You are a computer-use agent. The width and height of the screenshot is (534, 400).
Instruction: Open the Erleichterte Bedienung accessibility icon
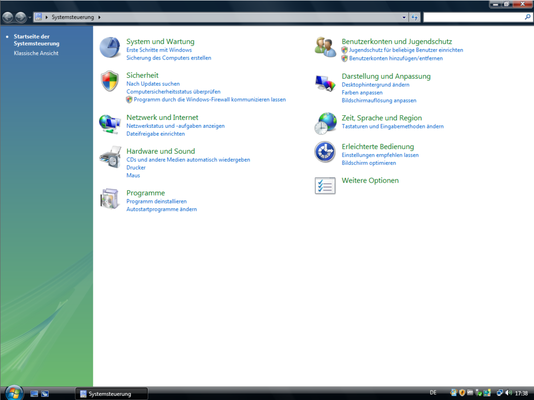click(325, 152)
